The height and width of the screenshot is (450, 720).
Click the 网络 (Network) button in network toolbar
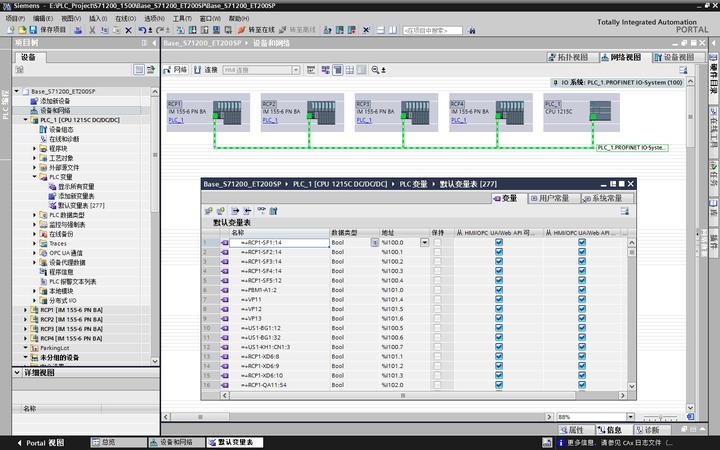[176, 70]
